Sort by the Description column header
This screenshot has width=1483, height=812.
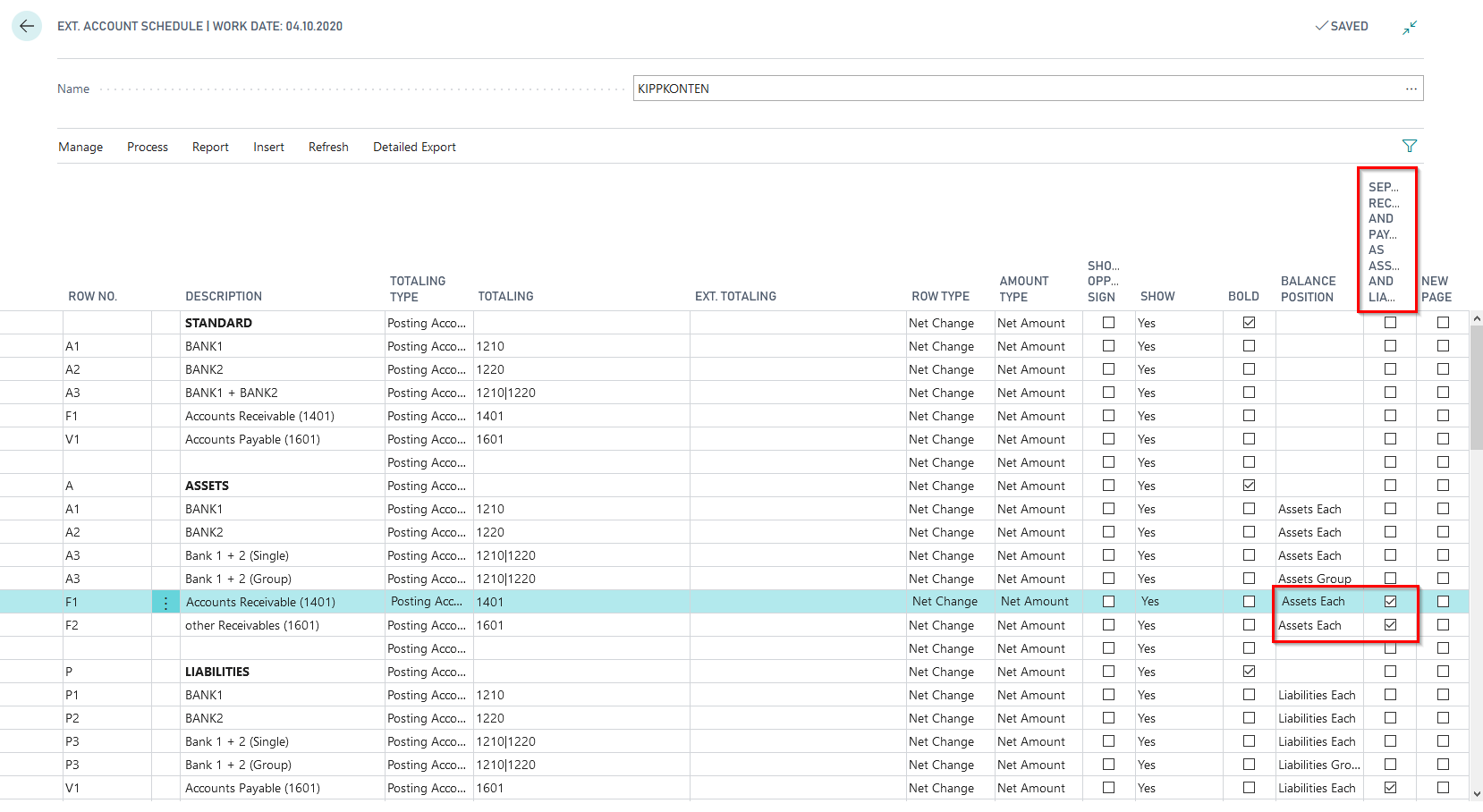coord(224,296)
